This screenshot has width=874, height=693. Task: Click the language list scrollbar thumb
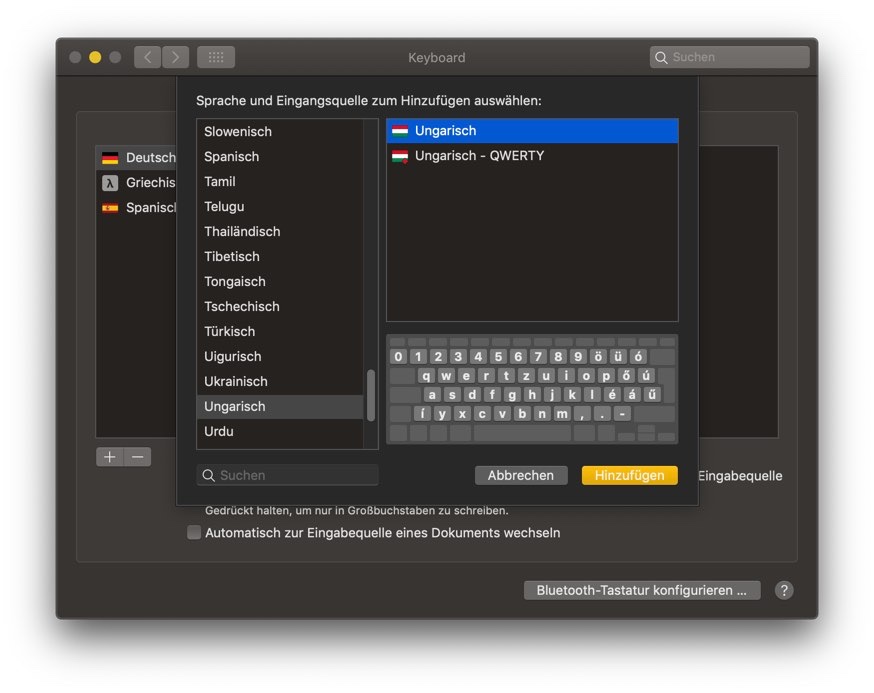pos(371,396)
